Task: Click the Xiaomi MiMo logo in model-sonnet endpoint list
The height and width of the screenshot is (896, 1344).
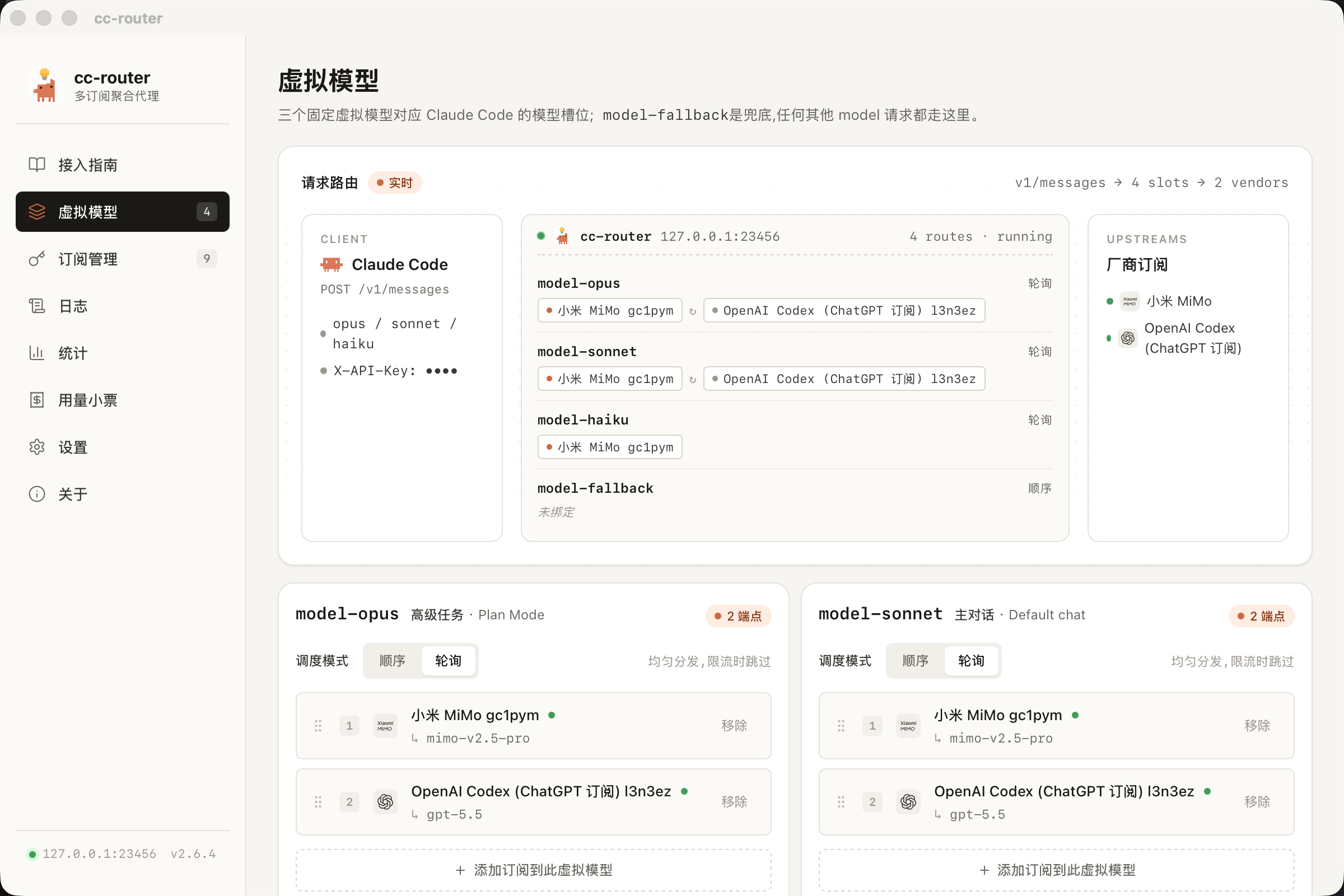Action: tap(908, 726)
